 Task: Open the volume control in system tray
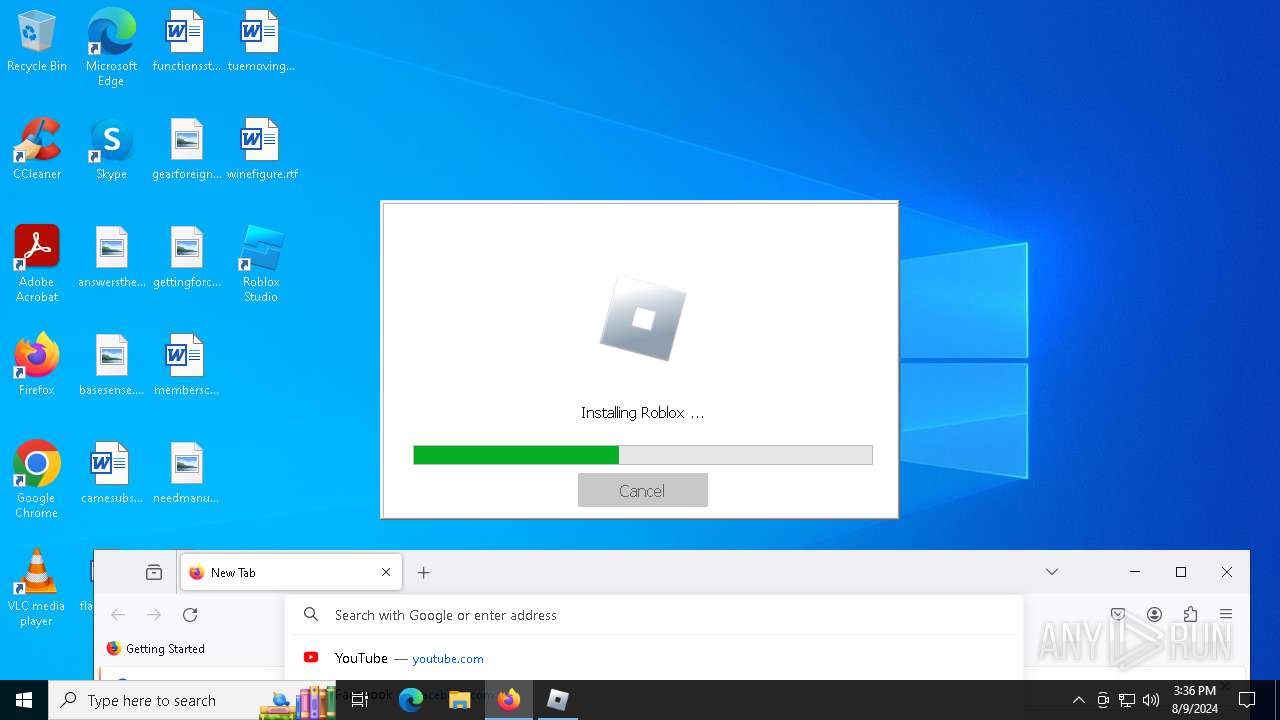coord(1151,700)
